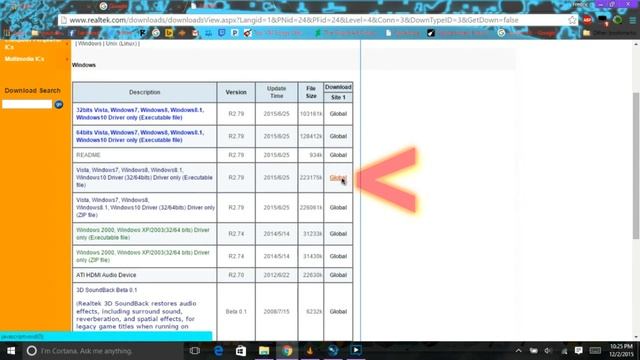Click the Update Time column header
The height and width of the screenshot is (360, 640).
pos(276,92)
